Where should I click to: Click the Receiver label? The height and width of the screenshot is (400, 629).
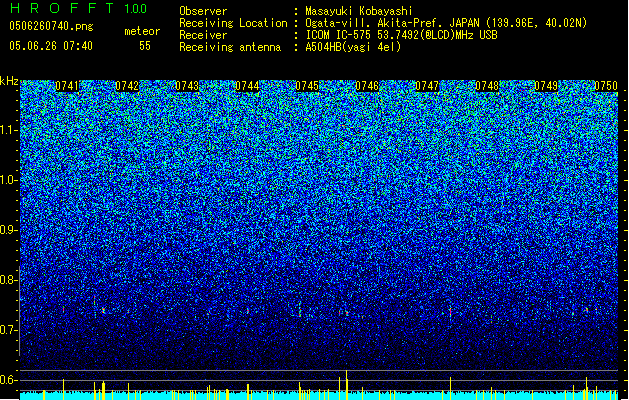(x=203, y=35)
